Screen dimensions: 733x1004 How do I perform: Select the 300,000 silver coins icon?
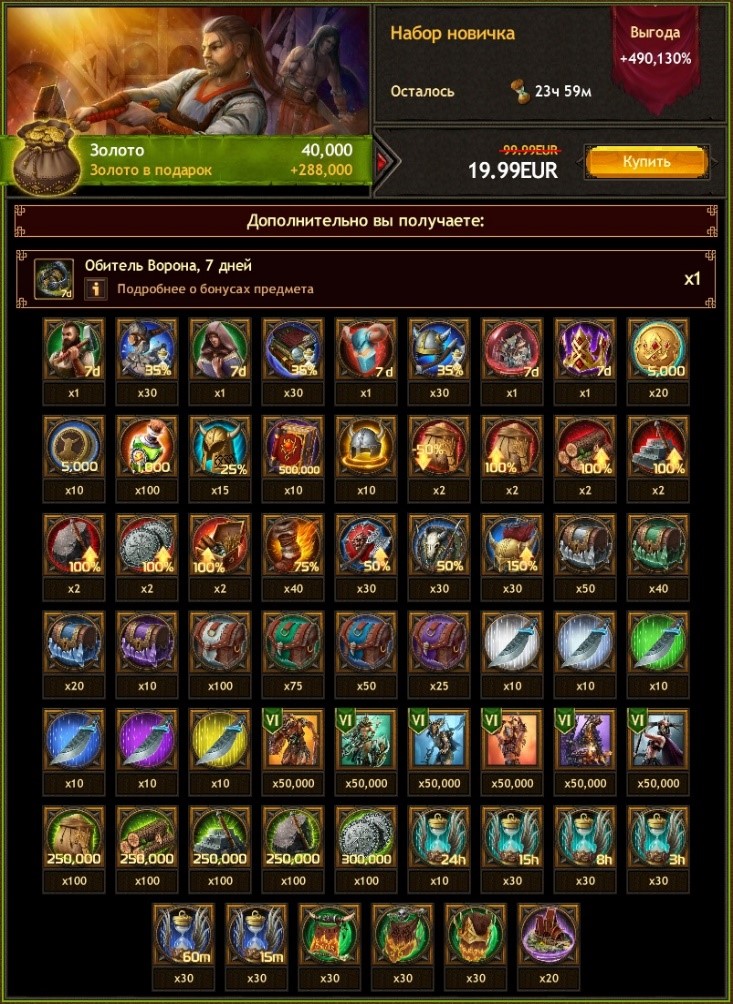(x=366, y=837)
